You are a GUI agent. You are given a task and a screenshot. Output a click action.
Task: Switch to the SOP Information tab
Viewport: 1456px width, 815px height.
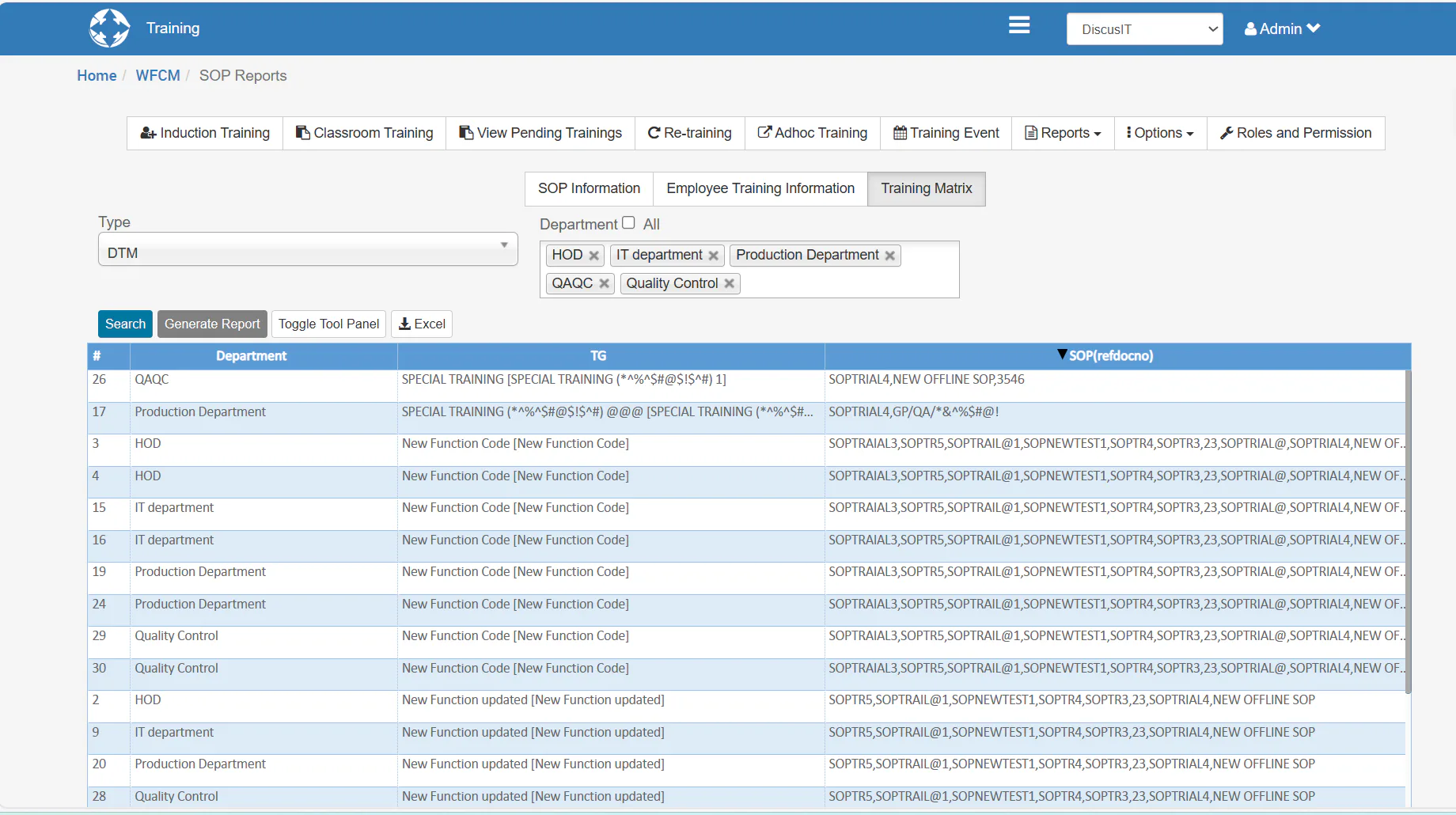click(x=589, y=188)
